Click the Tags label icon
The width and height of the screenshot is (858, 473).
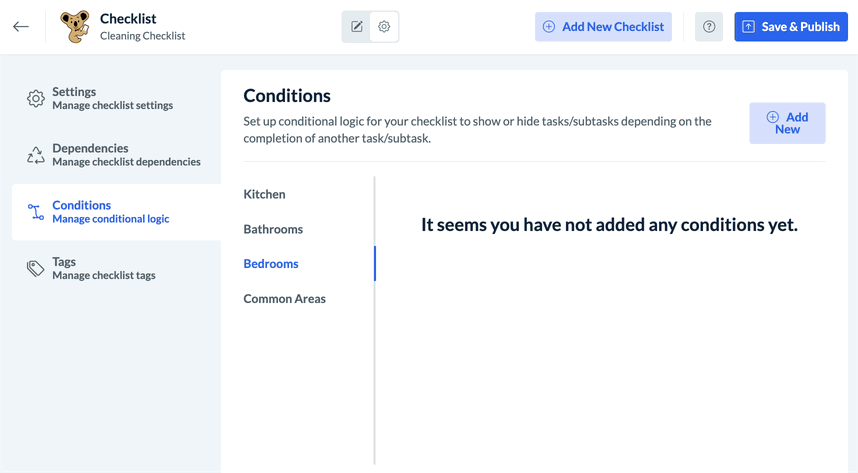[36, 268]
